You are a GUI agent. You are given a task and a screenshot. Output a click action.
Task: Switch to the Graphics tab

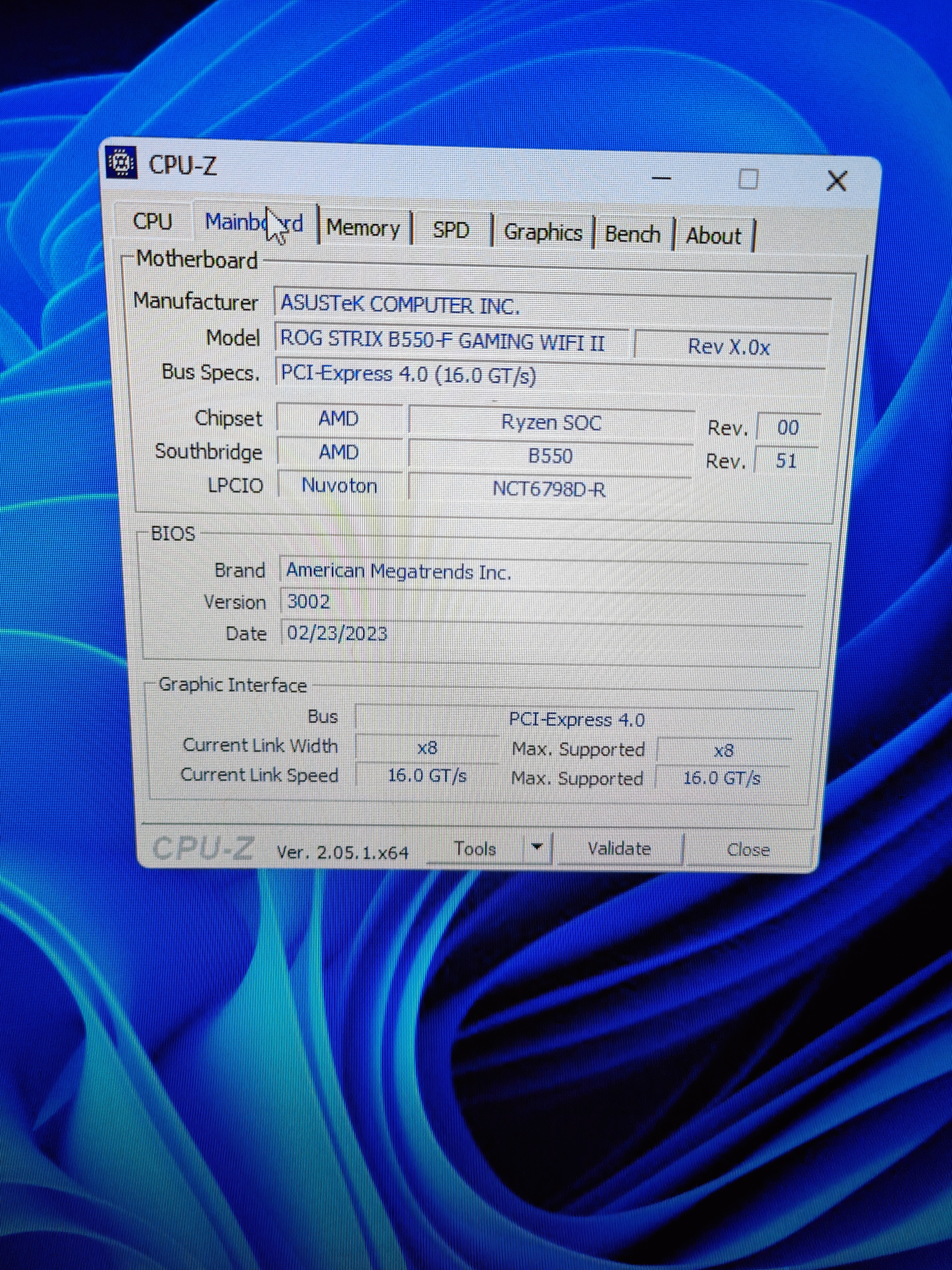tap(542, 233)
